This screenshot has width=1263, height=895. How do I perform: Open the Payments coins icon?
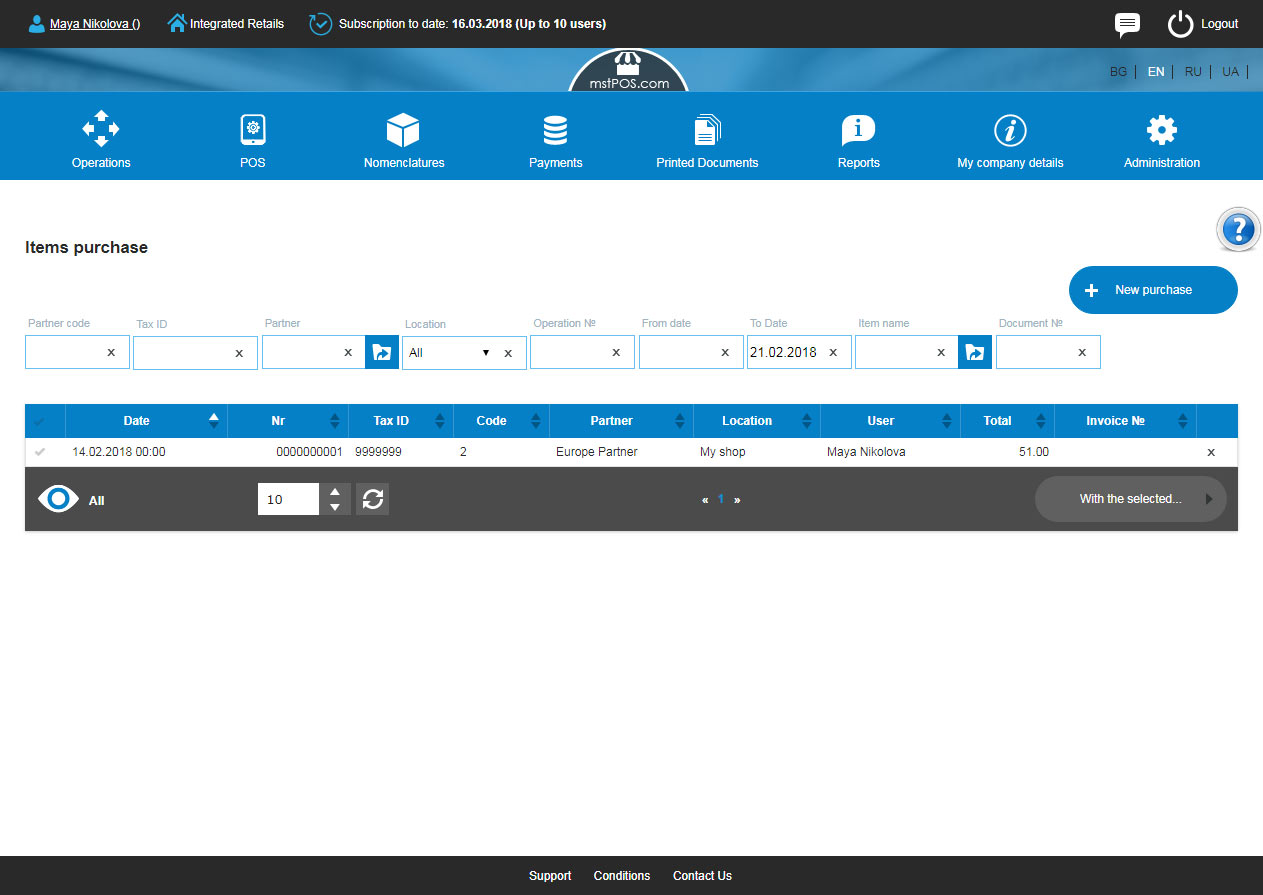click(x=555, y=130)
